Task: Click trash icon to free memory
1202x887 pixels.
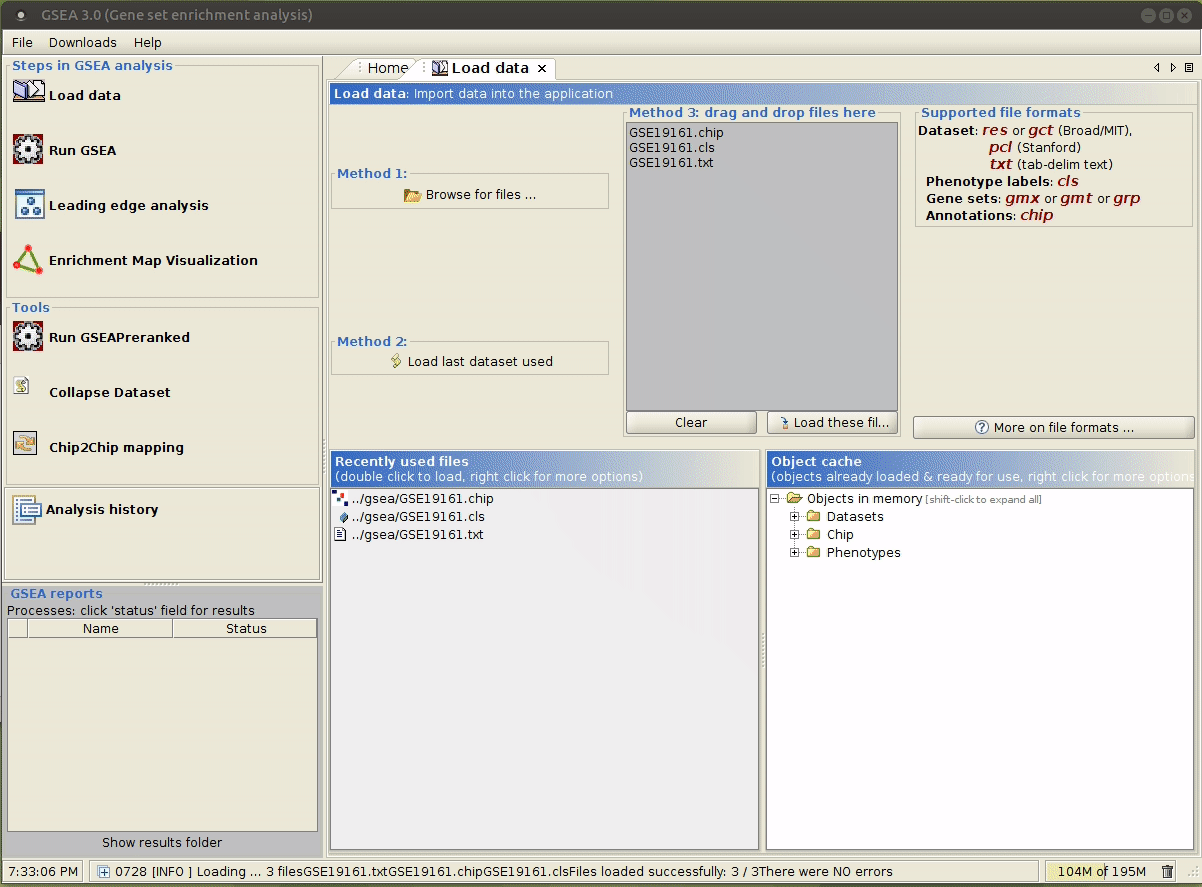Action: (x=1167, y=871)
